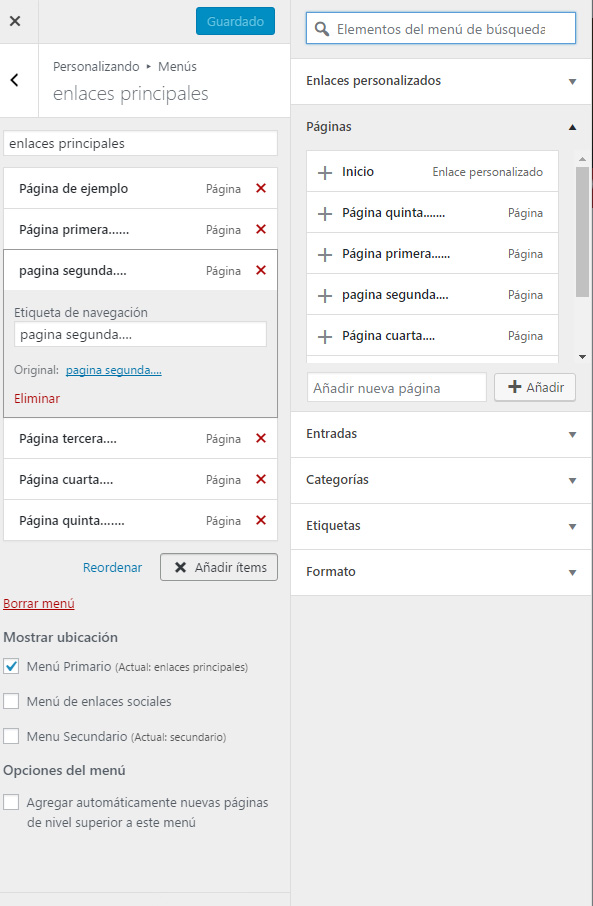Delete Página quinta item using red X
This screenshot has width=593, height=906.
[x=261, y=521]
